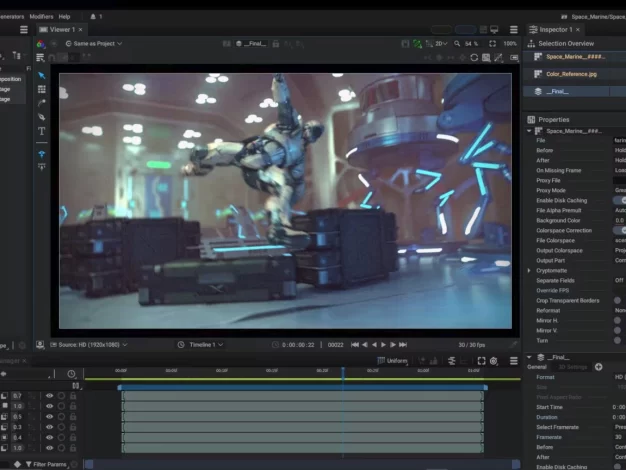Viewport: 626px width, 470px height.
Task: Toggle Colorspace Correction switch
Action: point(619,230)
